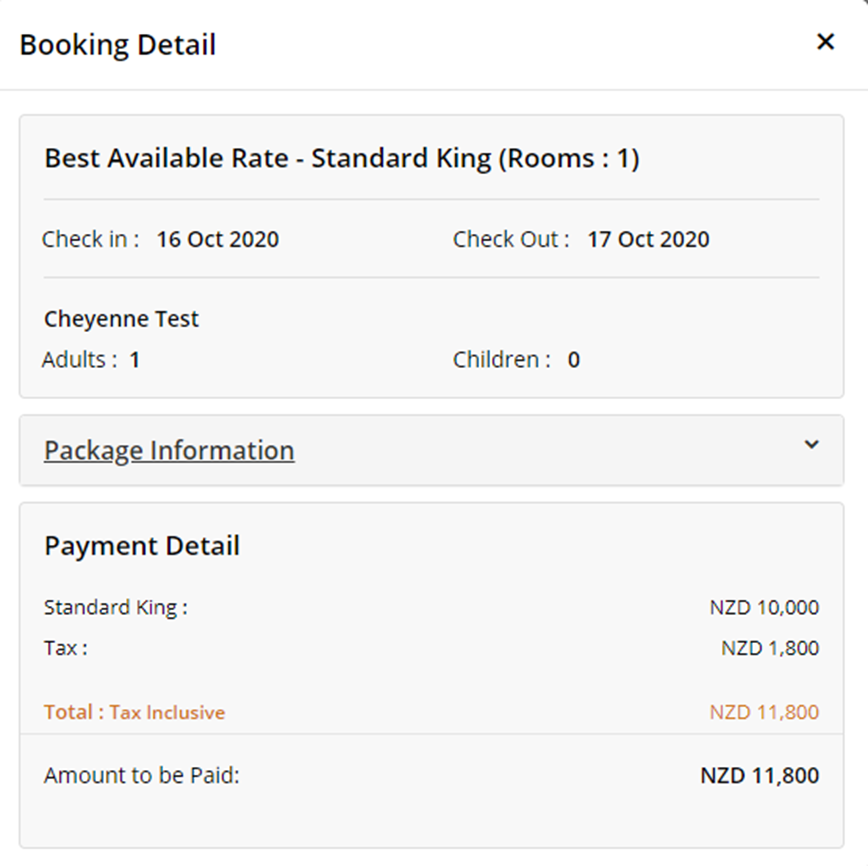
Task: Open the Package Information link
Action: click(x=169, y=450)
